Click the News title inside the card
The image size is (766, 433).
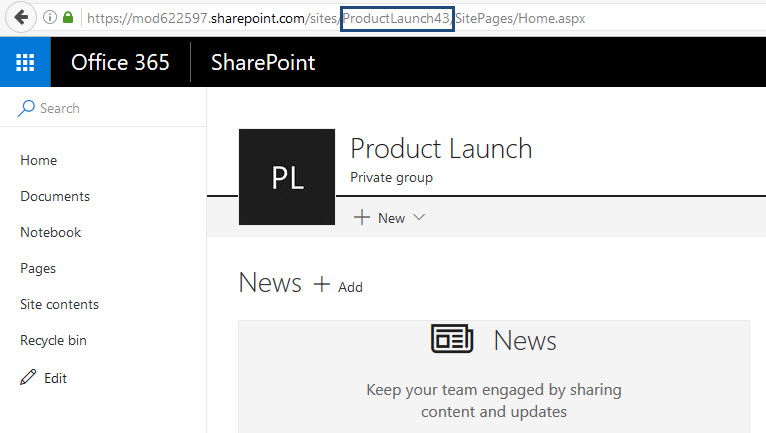point(525,340)
